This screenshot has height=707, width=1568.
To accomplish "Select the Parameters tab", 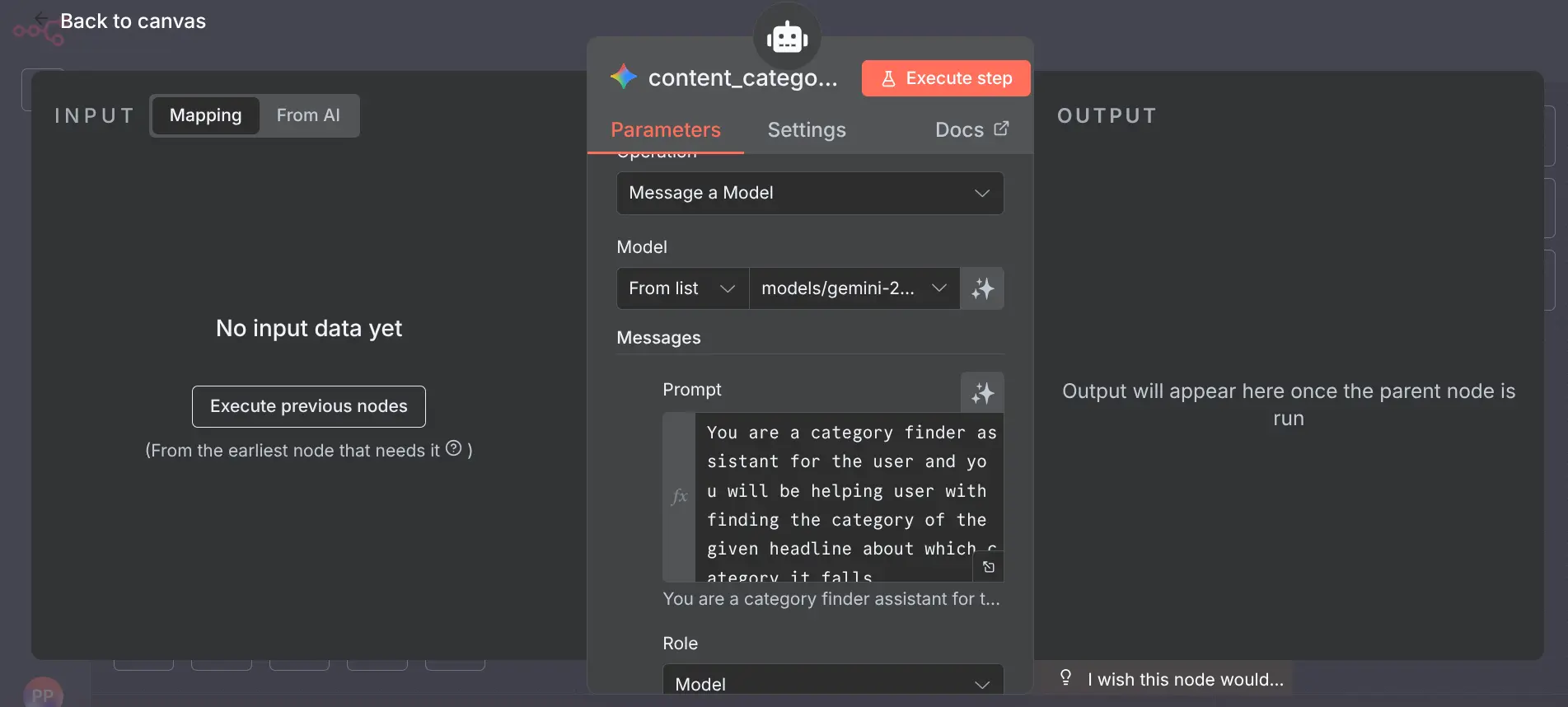I will coord(665,130).
